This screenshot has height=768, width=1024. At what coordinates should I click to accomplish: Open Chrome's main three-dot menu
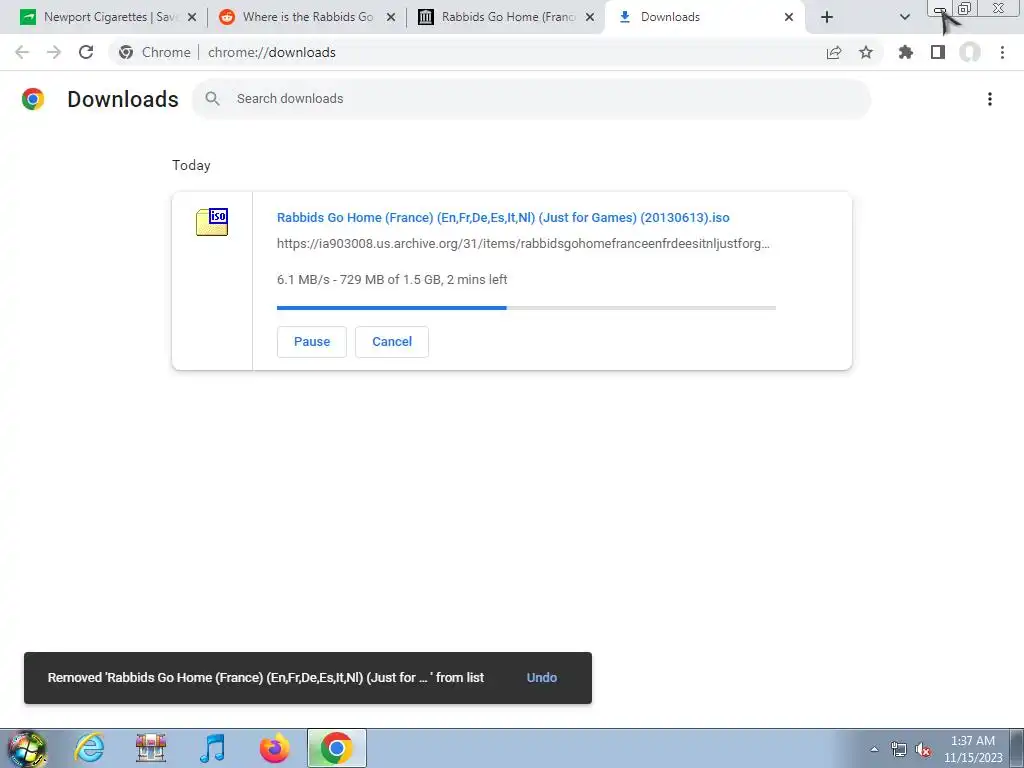click(1002, 52)
